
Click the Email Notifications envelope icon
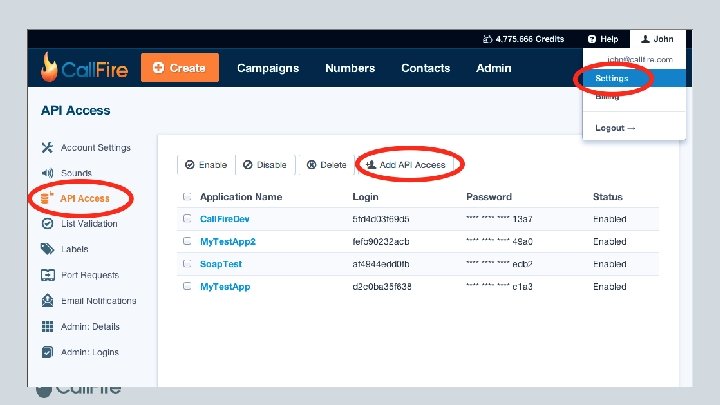pyautogui.click(x=47, y=300)
